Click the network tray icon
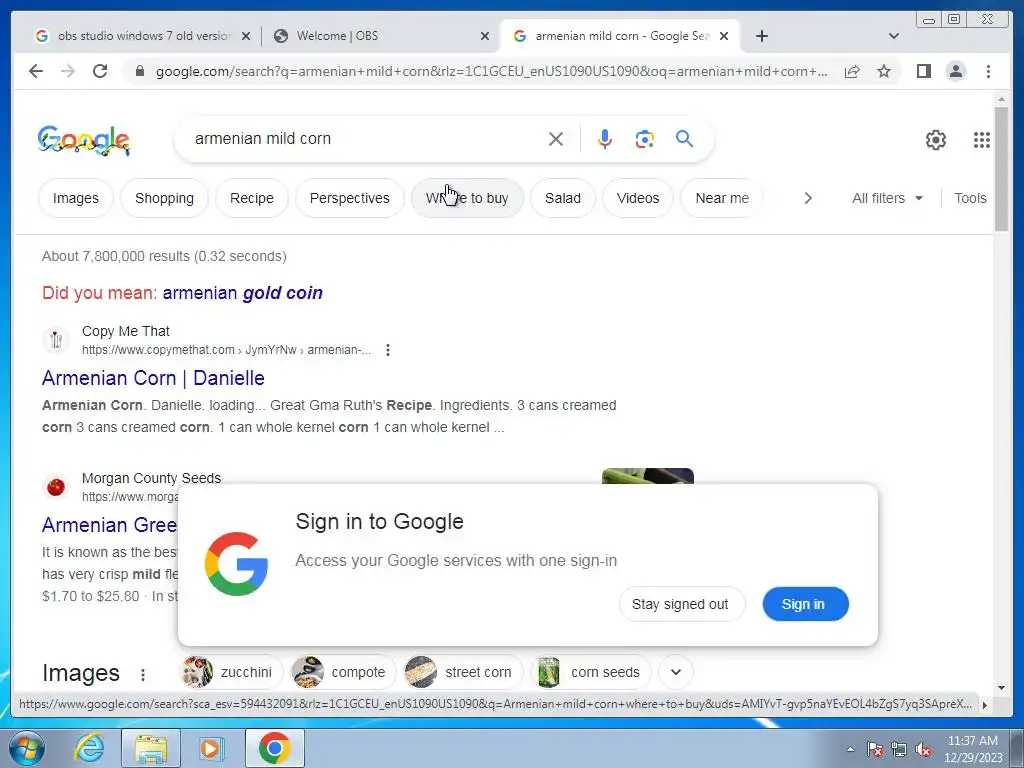The image size is (1024, 768). coord(899,750)
